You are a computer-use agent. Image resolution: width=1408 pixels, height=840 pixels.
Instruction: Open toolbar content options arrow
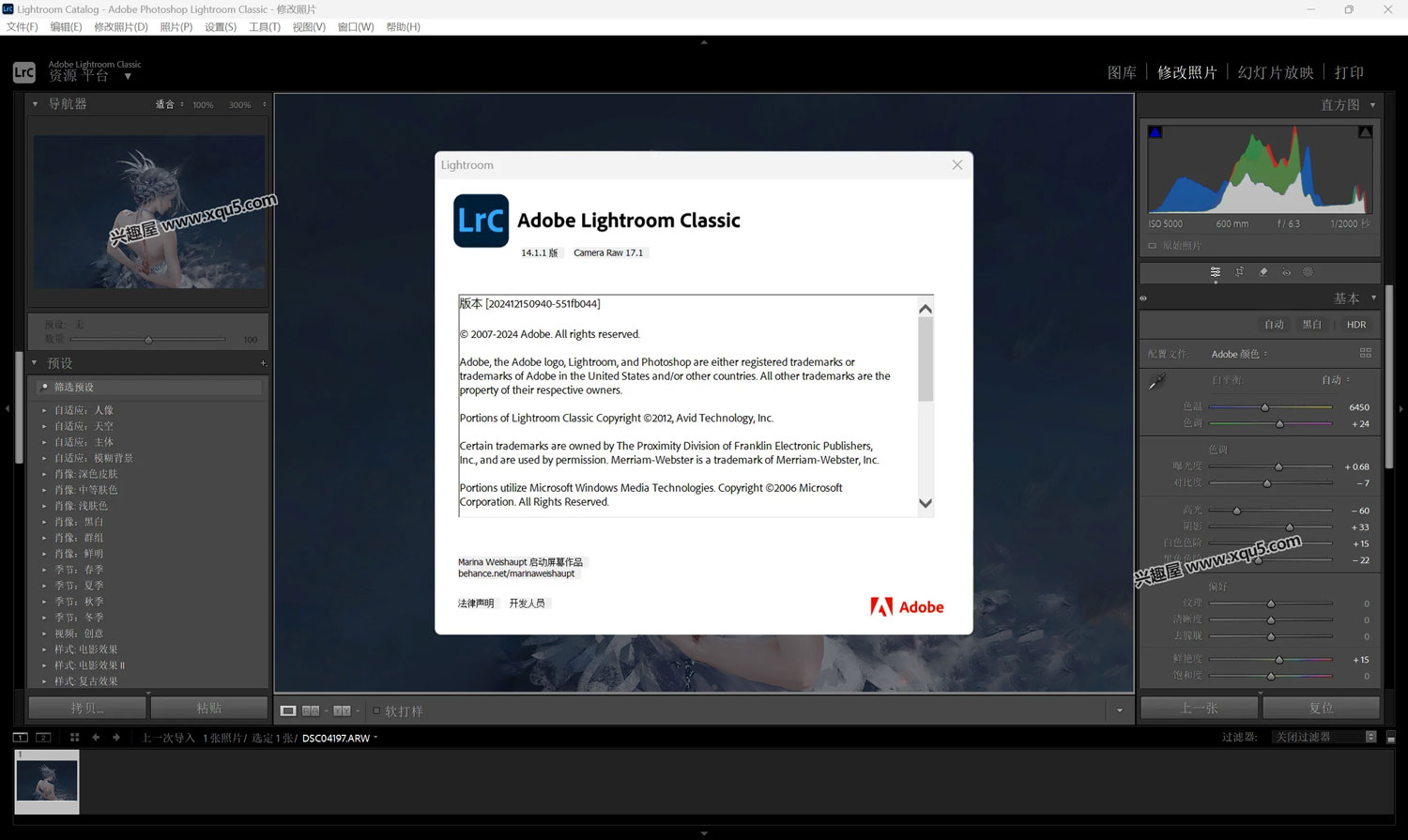[1120, 710]
